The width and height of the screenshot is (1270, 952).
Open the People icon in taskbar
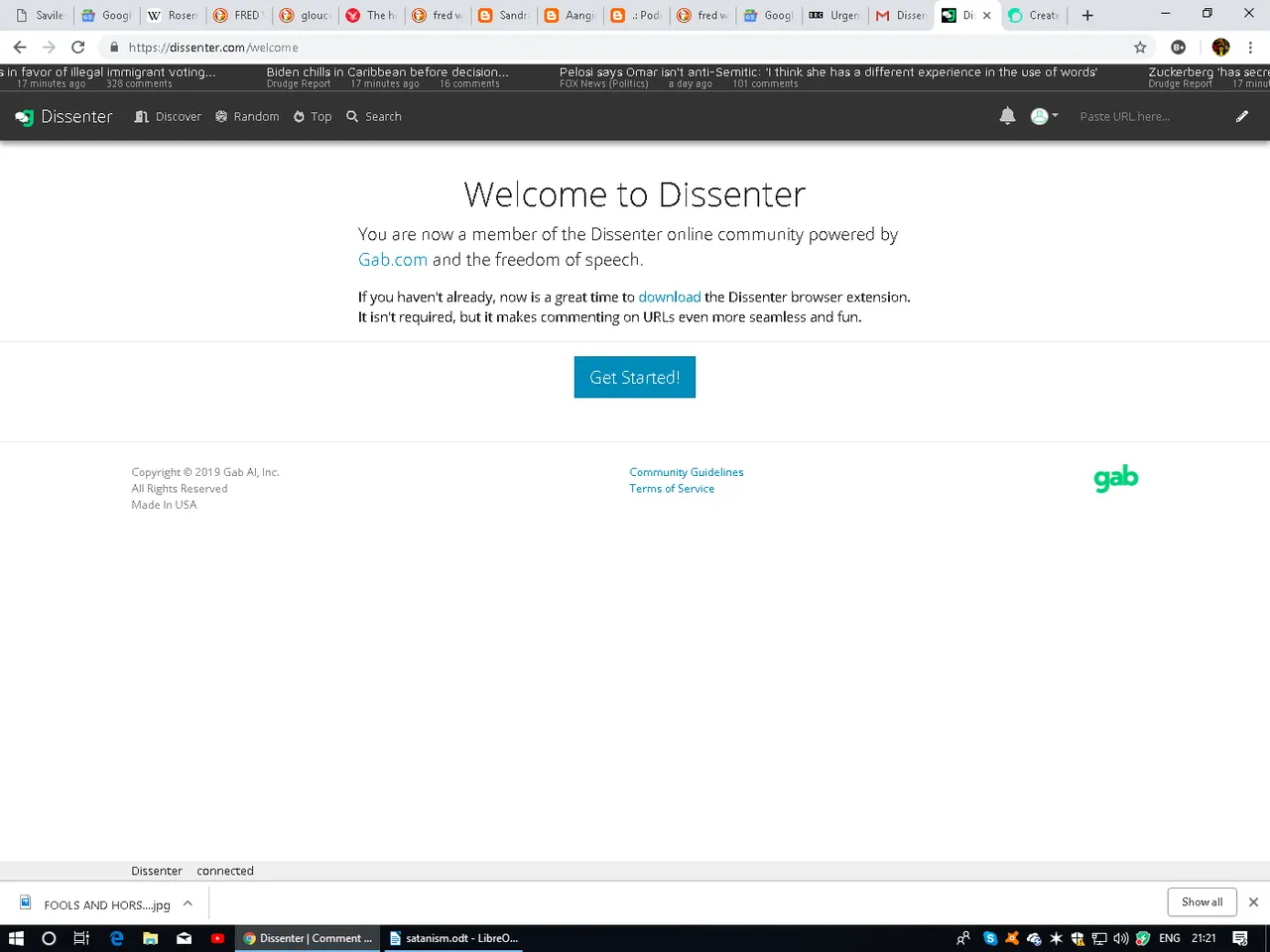[x=963, y=938]
